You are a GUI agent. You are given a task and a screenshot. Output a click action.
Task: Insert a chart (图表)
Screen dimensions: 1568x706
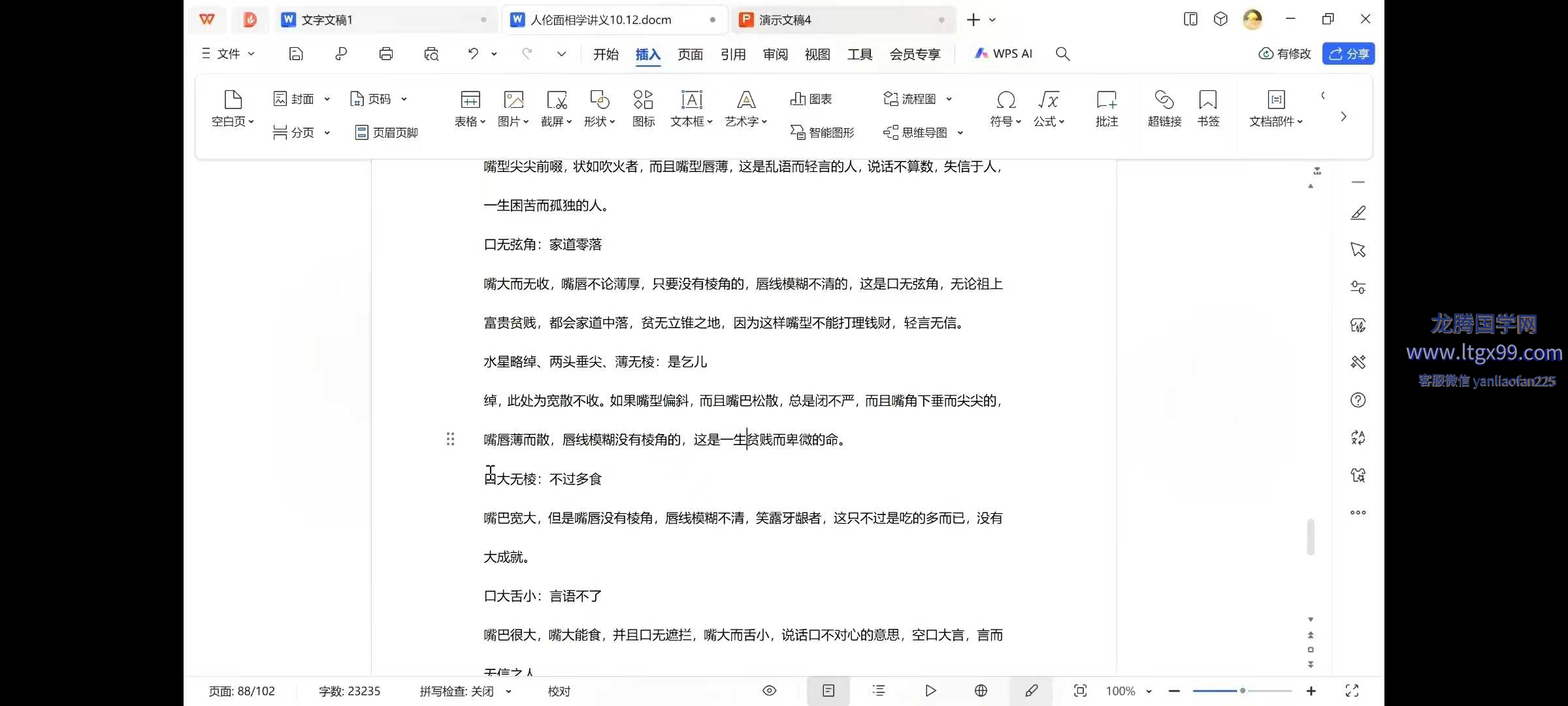tap(811, 99)
